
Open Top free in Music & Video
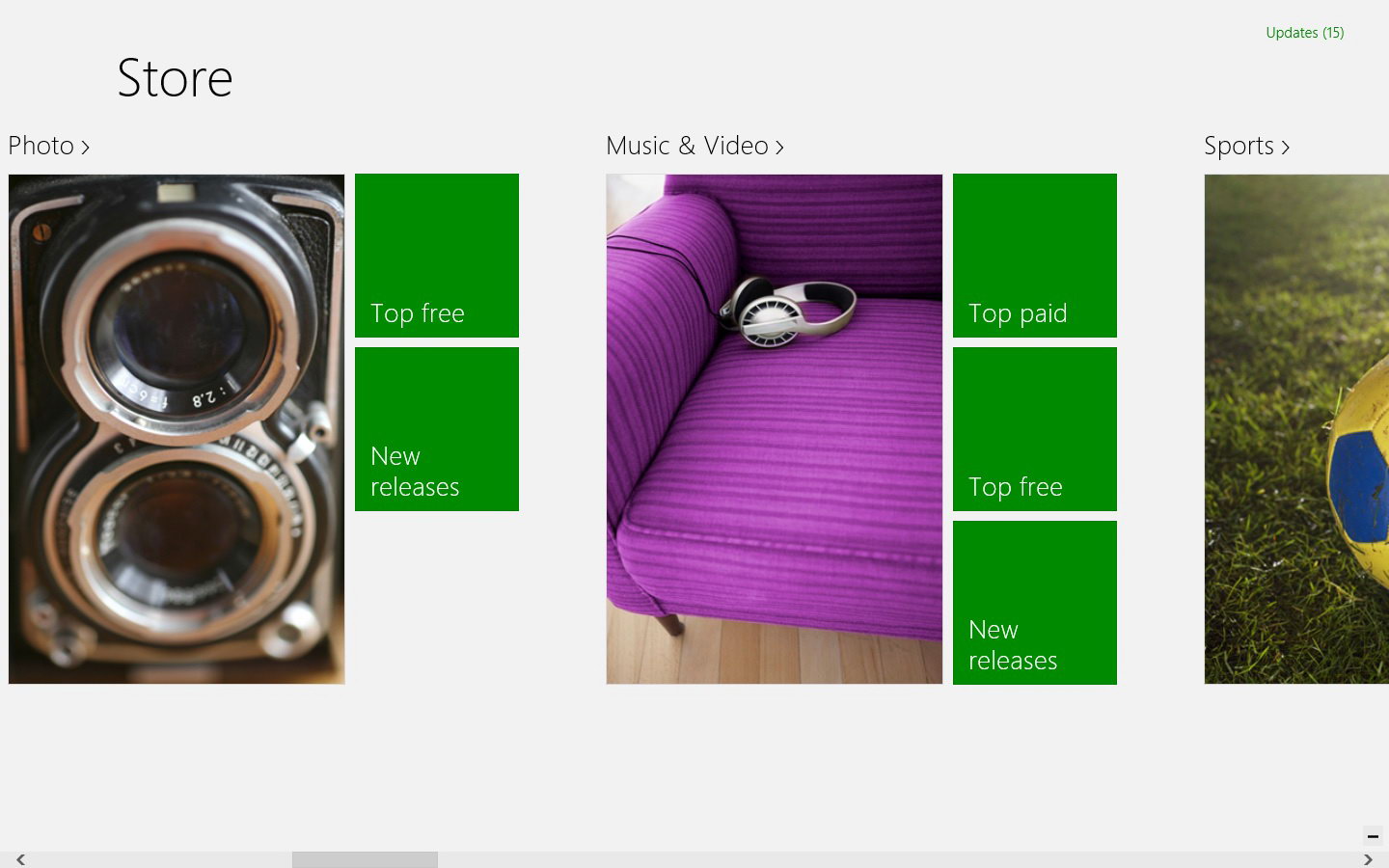(x=1035, y=429)
